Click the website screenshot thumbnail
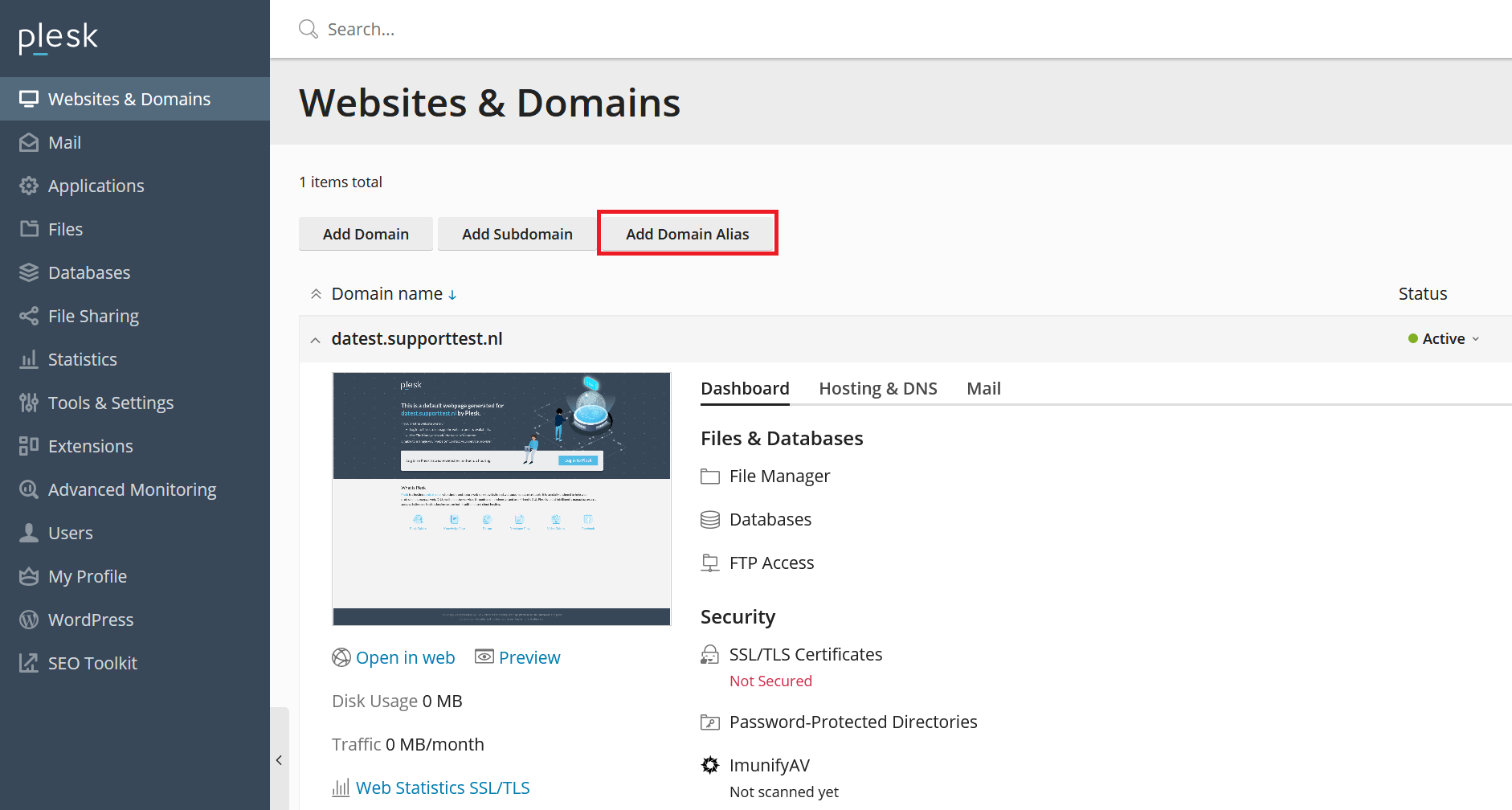1512x810 pixels. [x=501, y=499]
